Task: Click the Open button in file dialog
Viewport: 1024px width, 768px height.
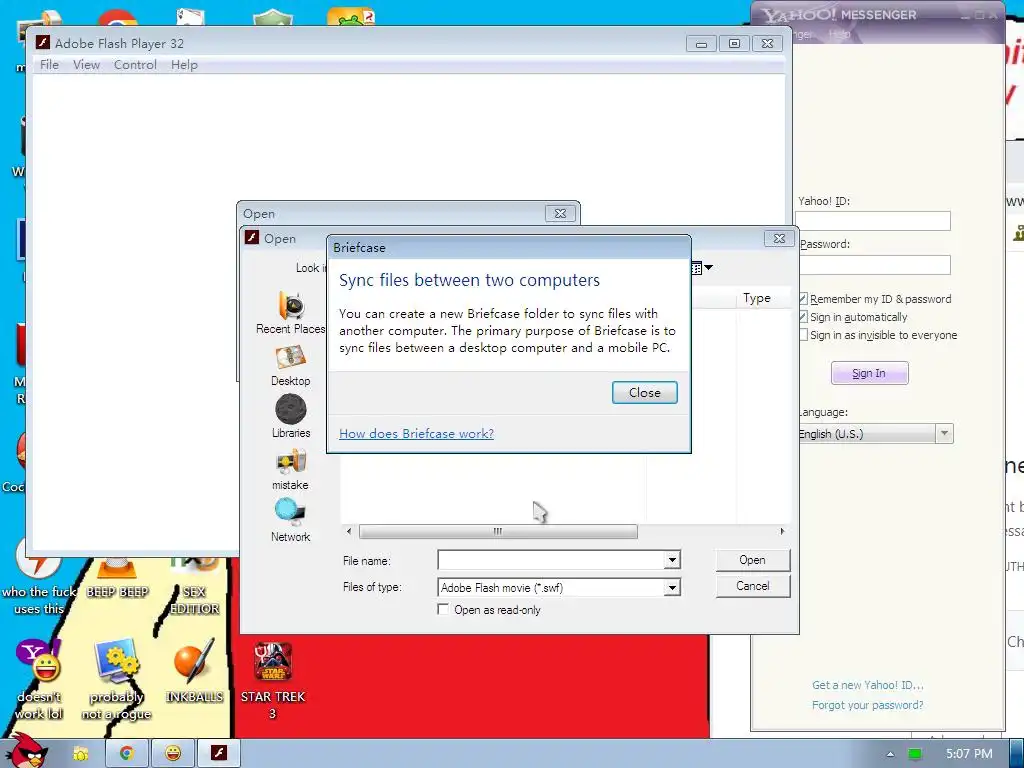Action: (752, 560)
